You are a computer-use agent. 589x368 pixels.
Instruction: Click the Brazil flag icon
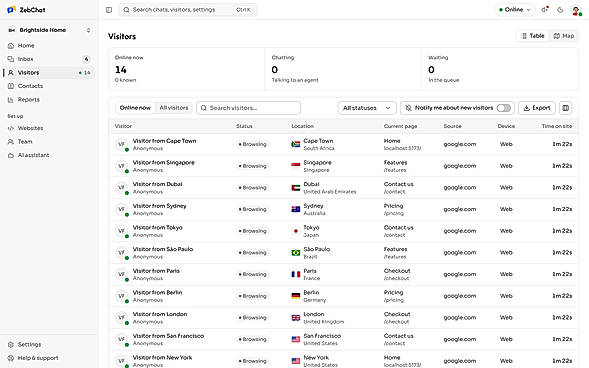296,253
